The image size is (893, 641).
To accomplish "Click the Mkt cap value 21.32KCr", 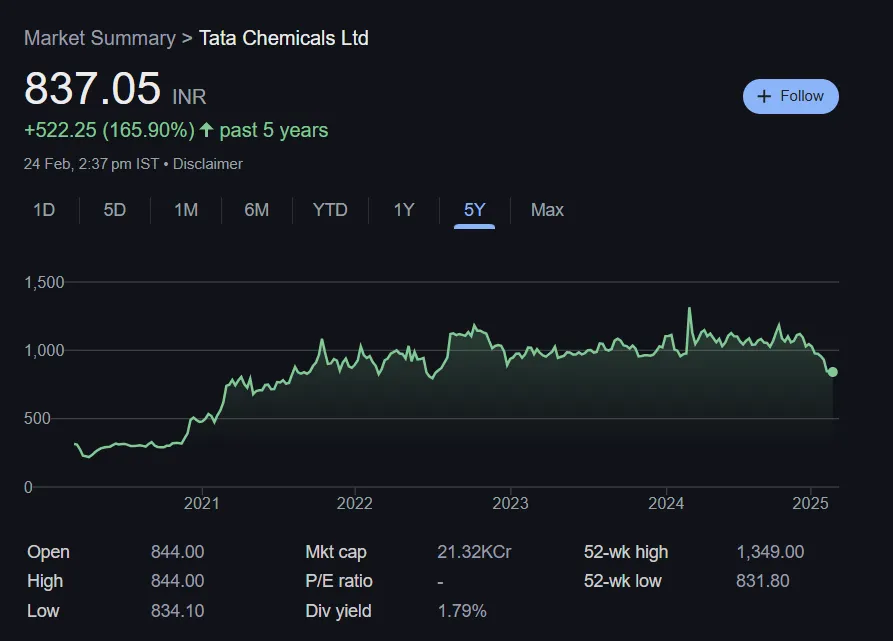I will (474, 552).
